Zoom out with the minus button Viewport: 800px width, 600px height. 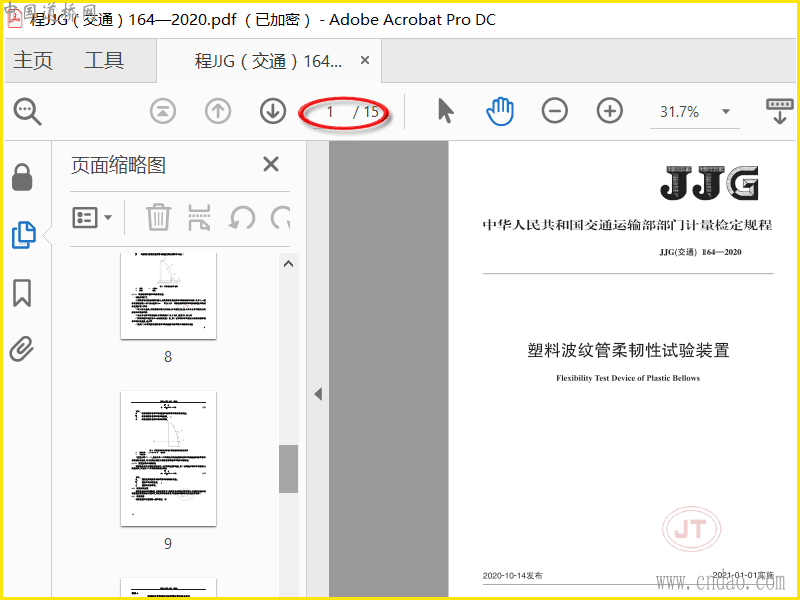tap(555, 111)
